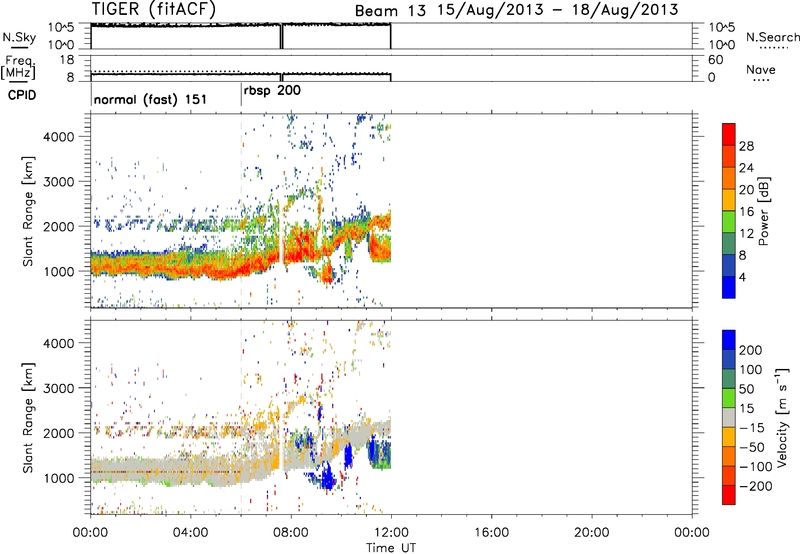This screenshot has width=800, height=554.
Task: Click the '08:00' time axis tick label
Action: click(x=291, y=533)
